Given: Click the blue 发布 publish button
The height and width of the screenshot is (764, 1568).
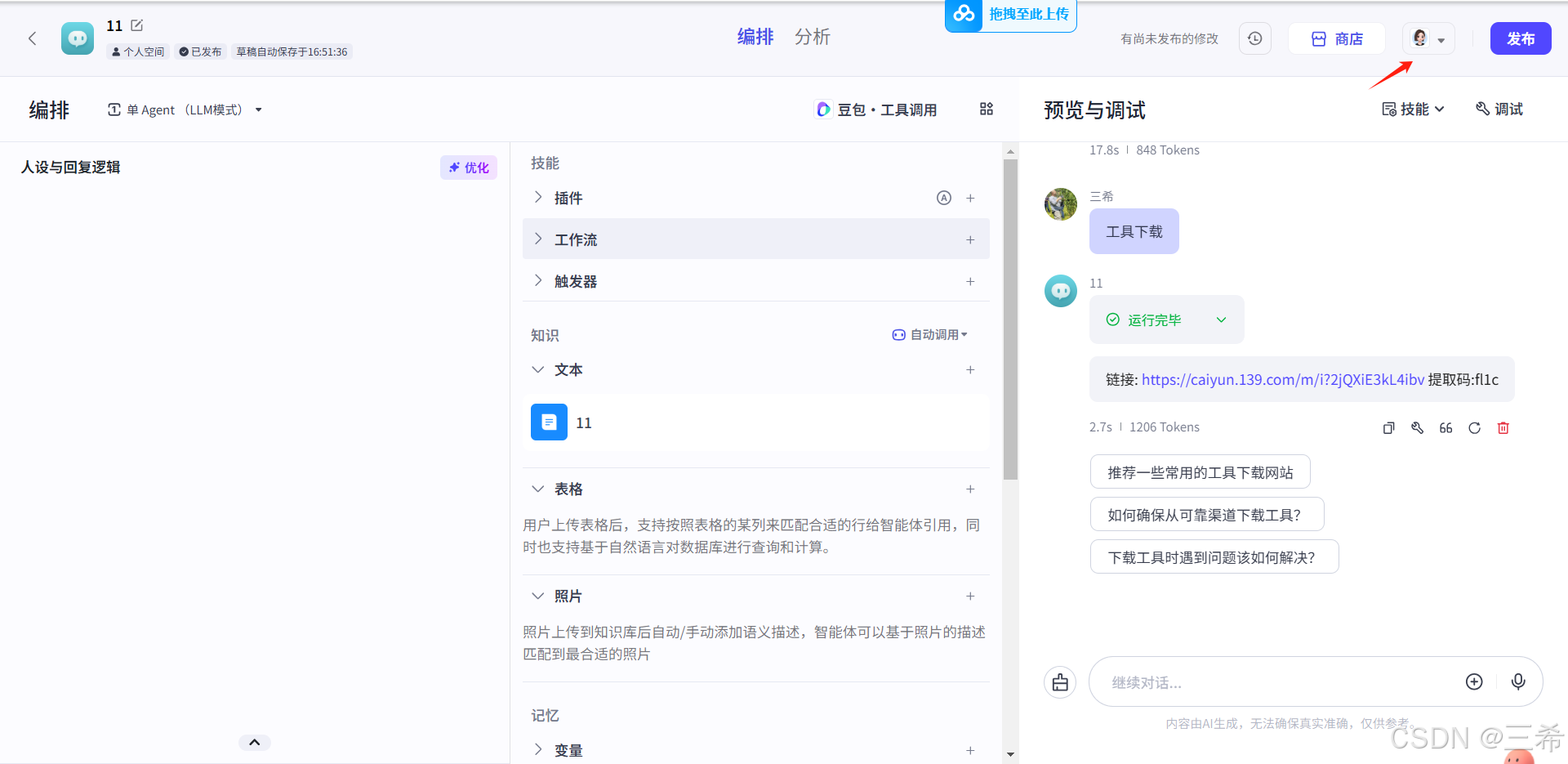Looking at the screenshot, I should (1521, 38).
